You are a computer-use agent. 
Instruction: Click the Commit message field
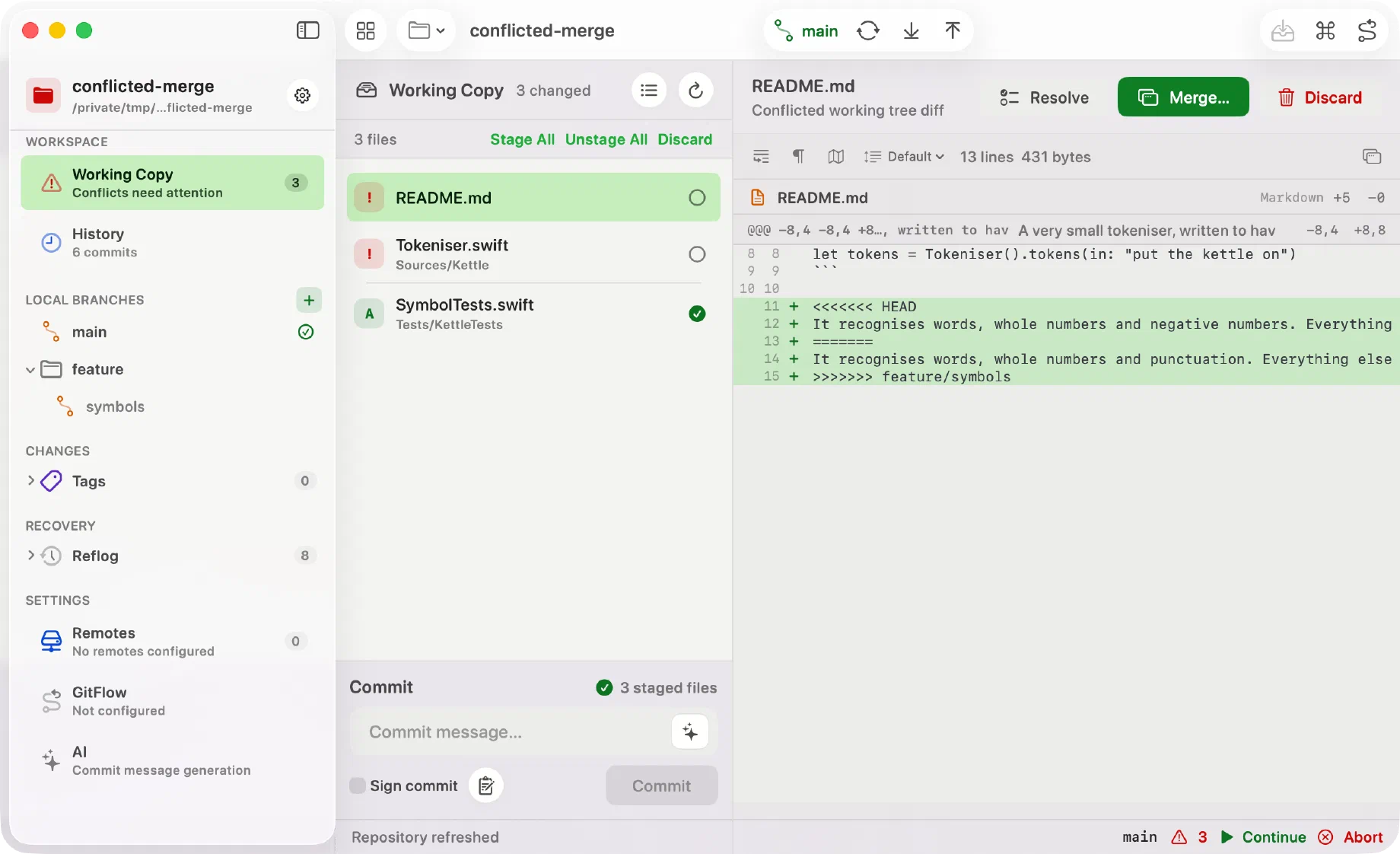511,732
